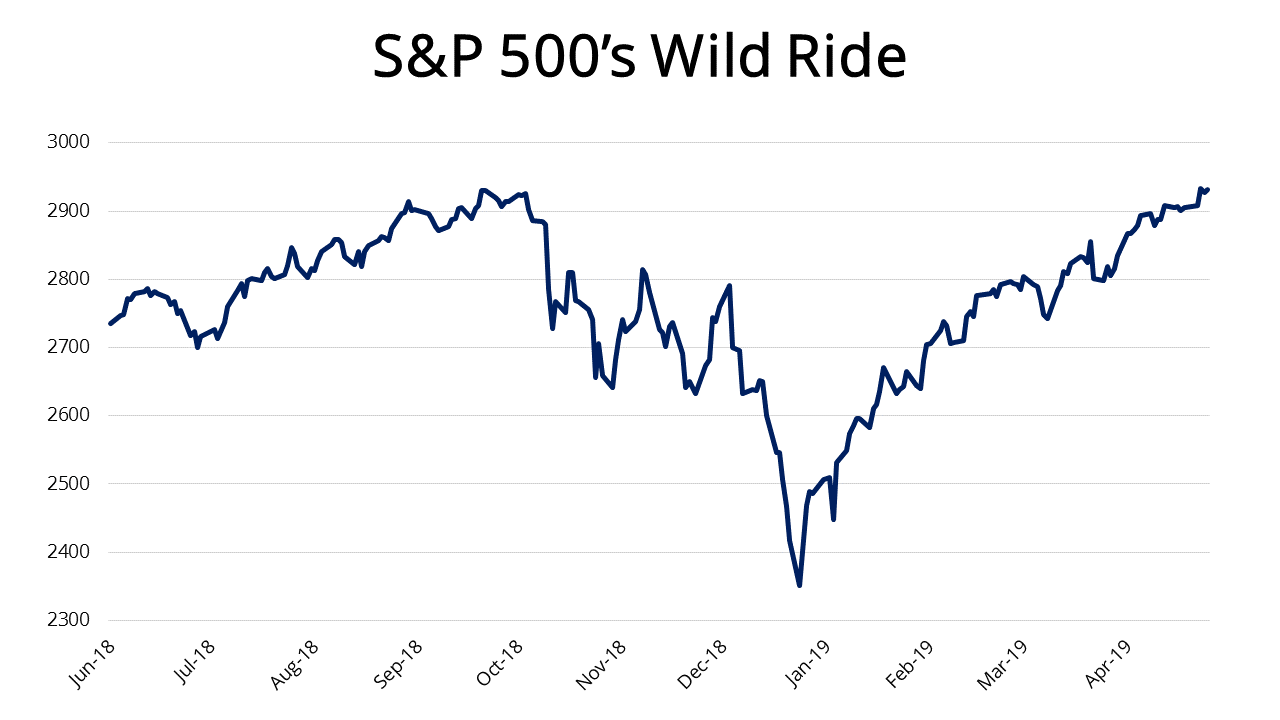
Task: Click the 2500 y-axis value
Action: tap(69, 484)
